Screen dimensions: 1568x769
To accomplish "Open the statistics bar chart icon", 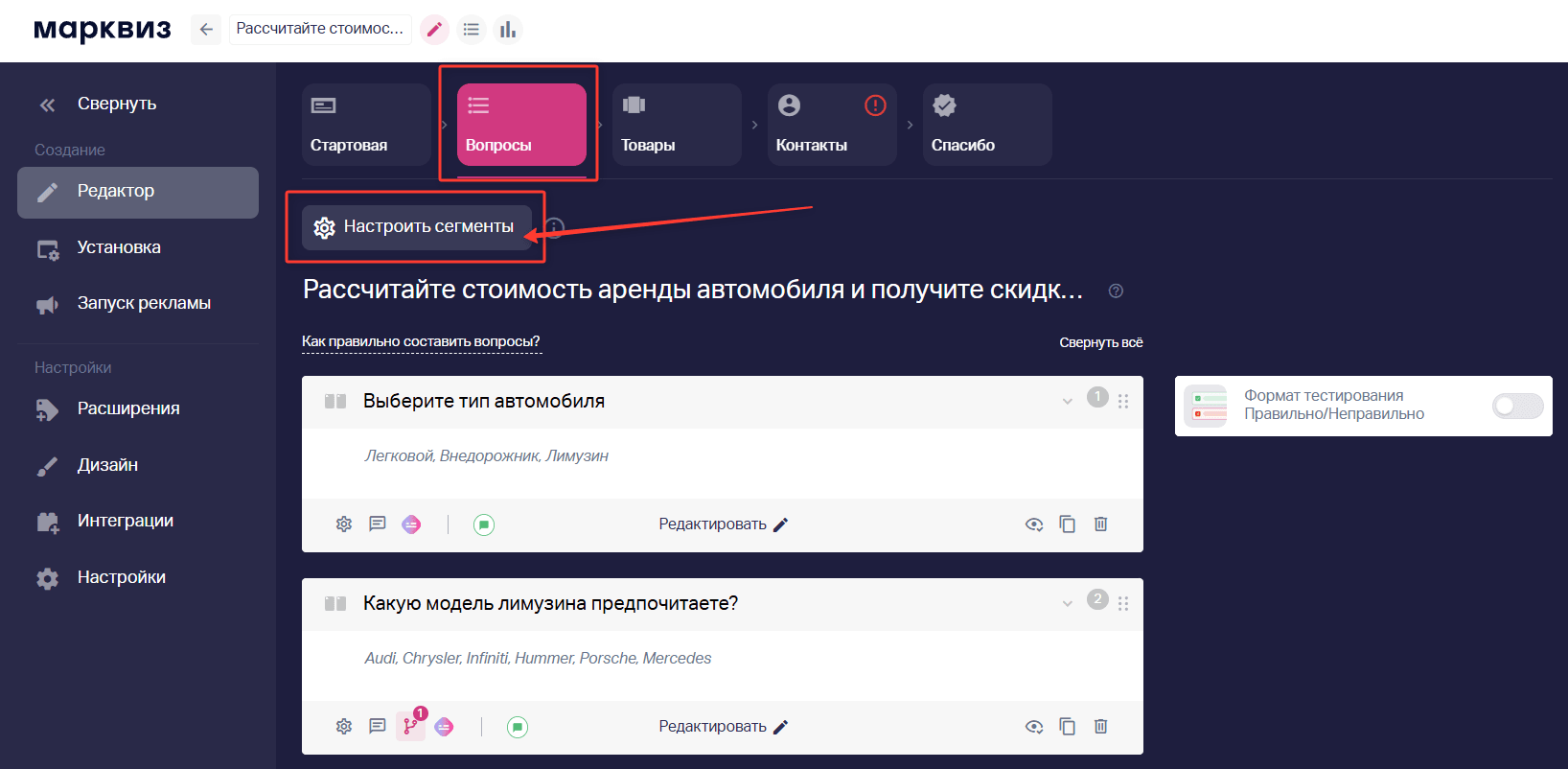I will [508, 30].
